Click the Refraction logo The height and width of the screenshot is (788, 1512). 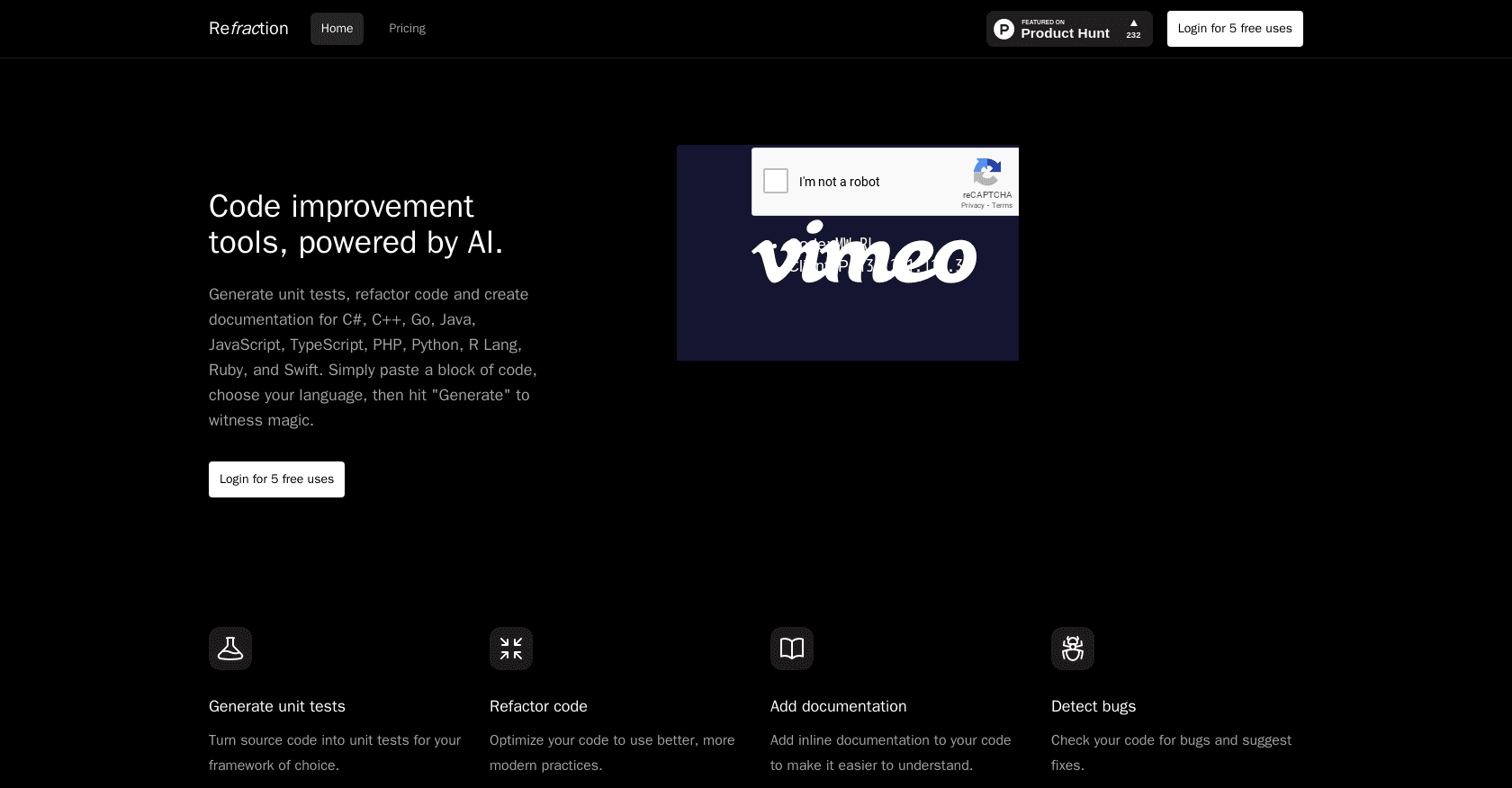[248, 29]
